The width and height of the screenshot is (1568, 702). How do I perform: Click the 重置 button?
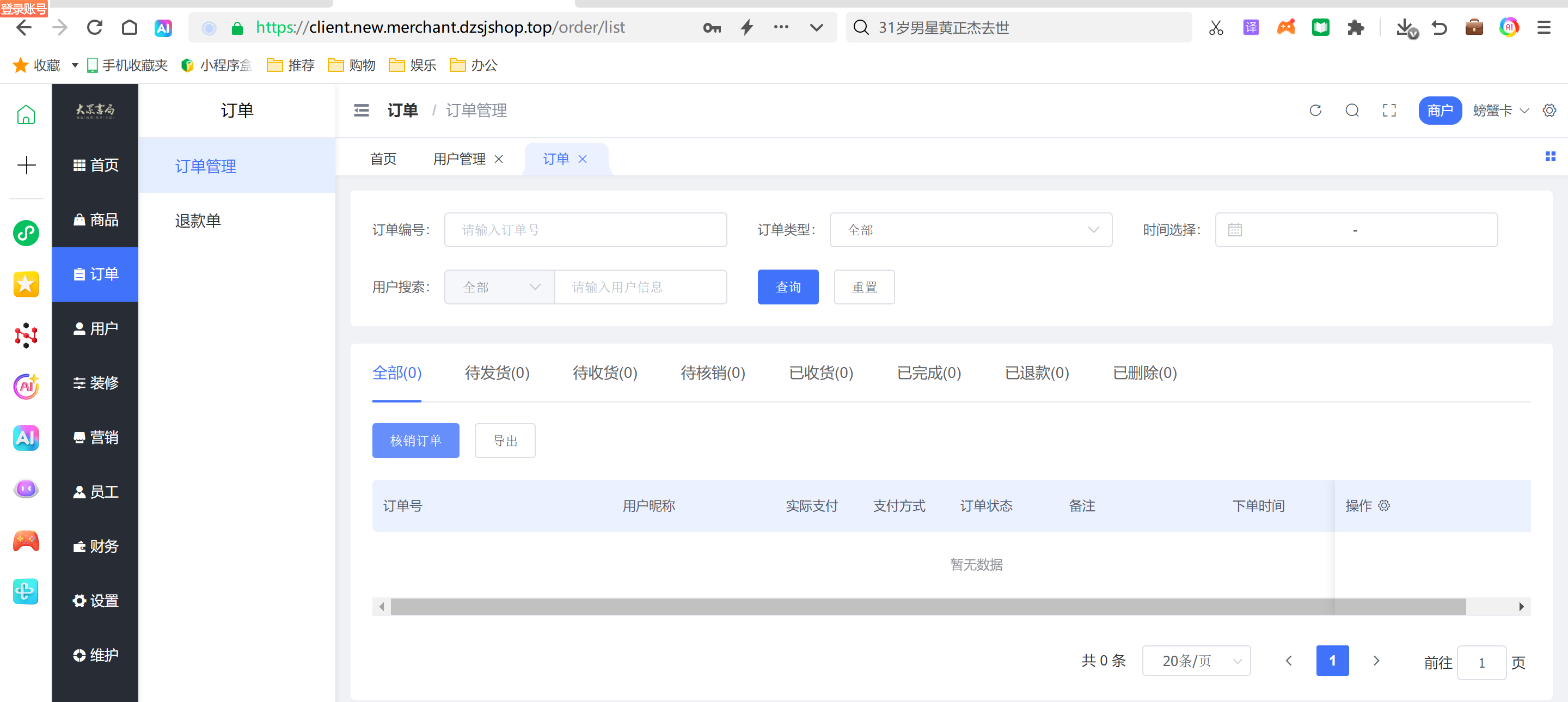(x=865, y=287)
